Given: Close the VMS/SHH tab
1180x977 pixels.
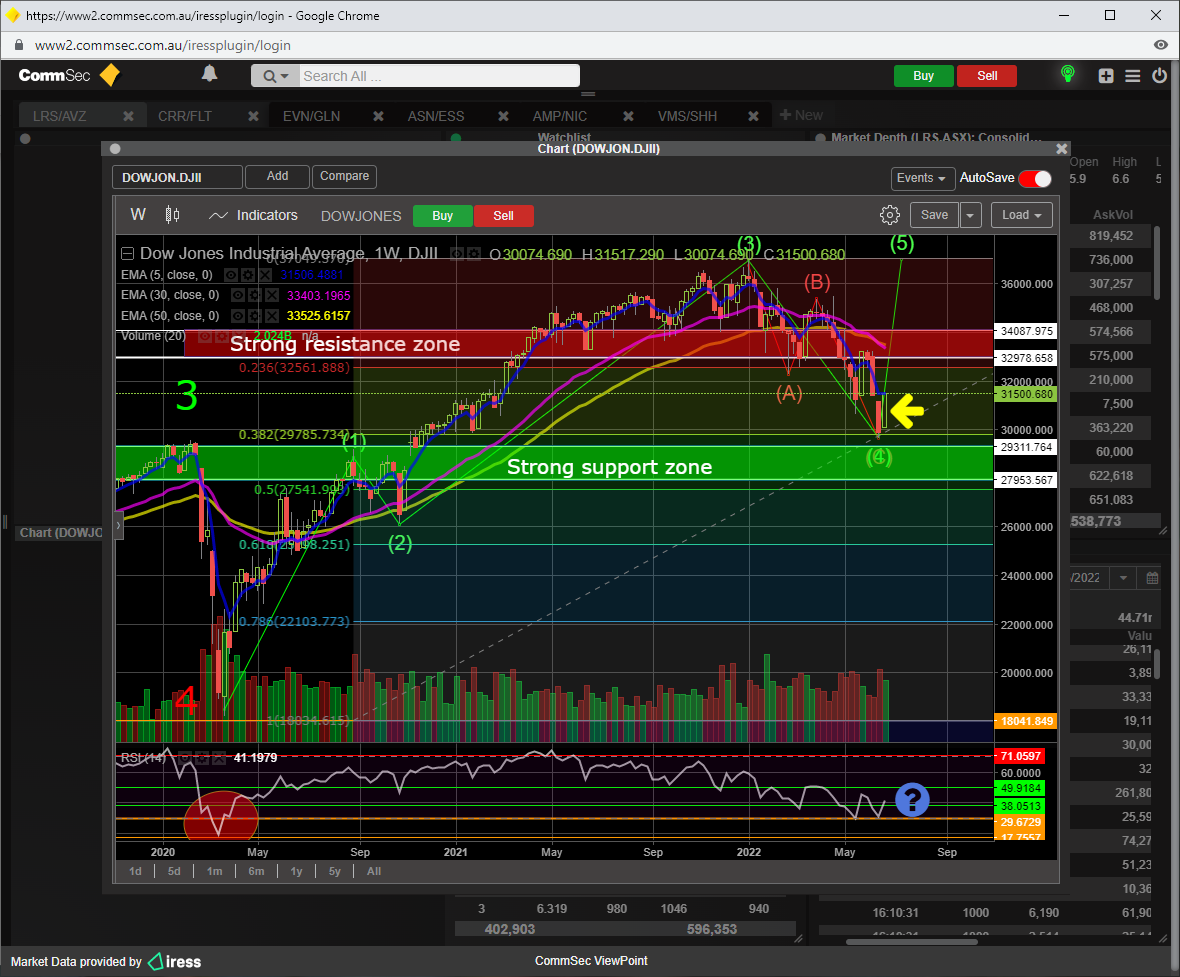Looking at the screenshot, I should click(x=753, y=116).
